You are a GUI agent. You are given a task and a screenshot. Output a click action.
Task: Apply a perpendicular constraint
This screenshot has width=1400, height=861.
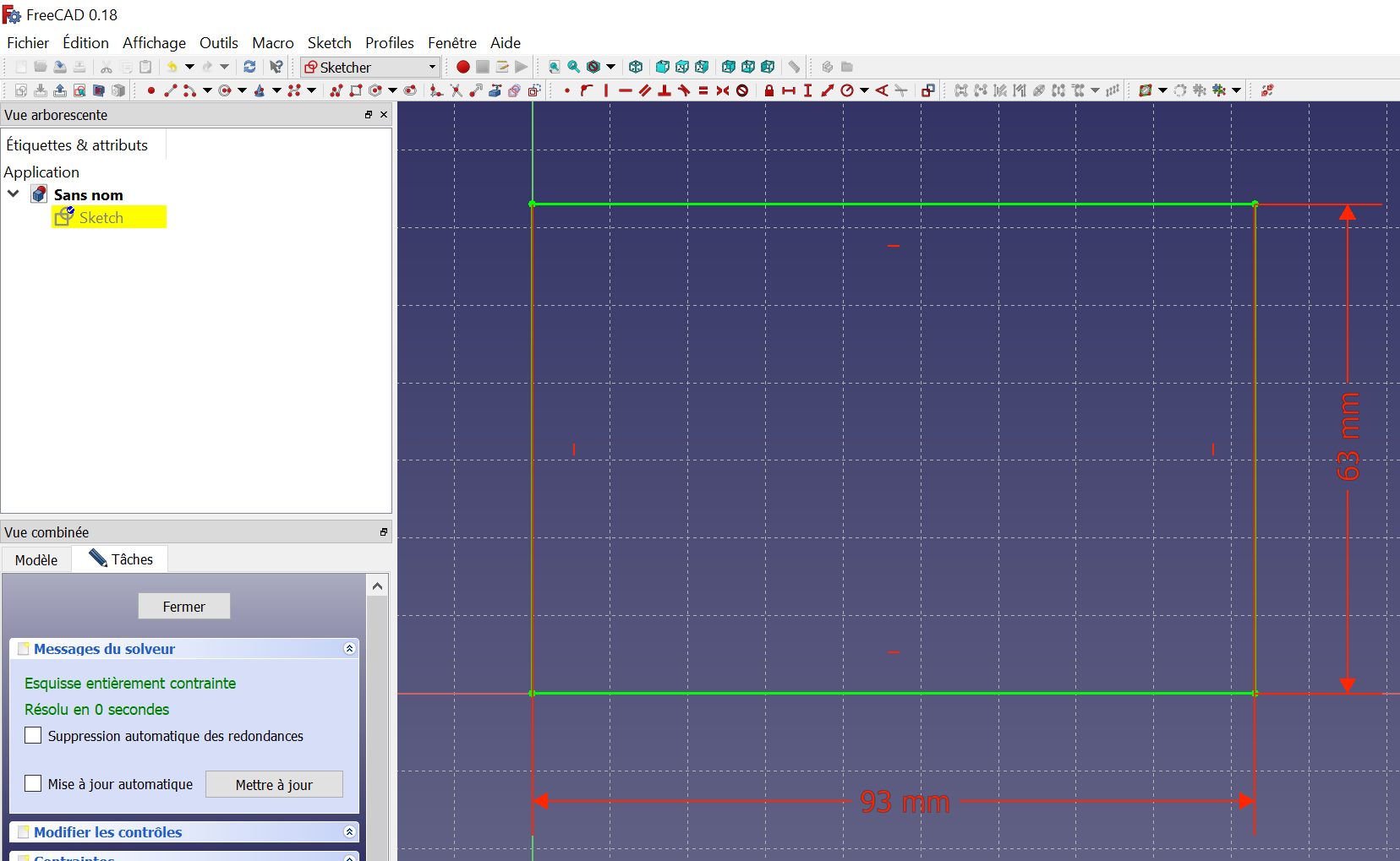664,90
